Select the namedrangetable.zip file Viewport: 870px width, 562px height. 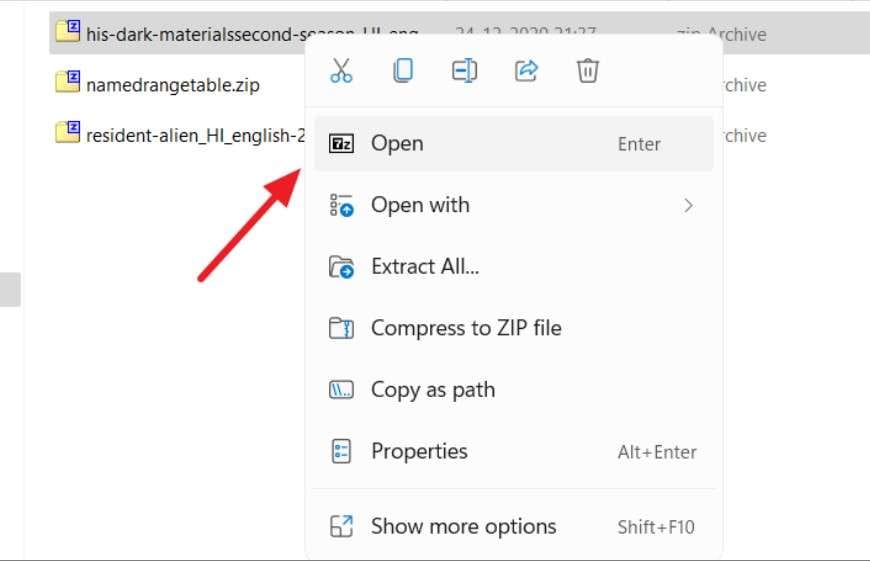coord(172,85)
